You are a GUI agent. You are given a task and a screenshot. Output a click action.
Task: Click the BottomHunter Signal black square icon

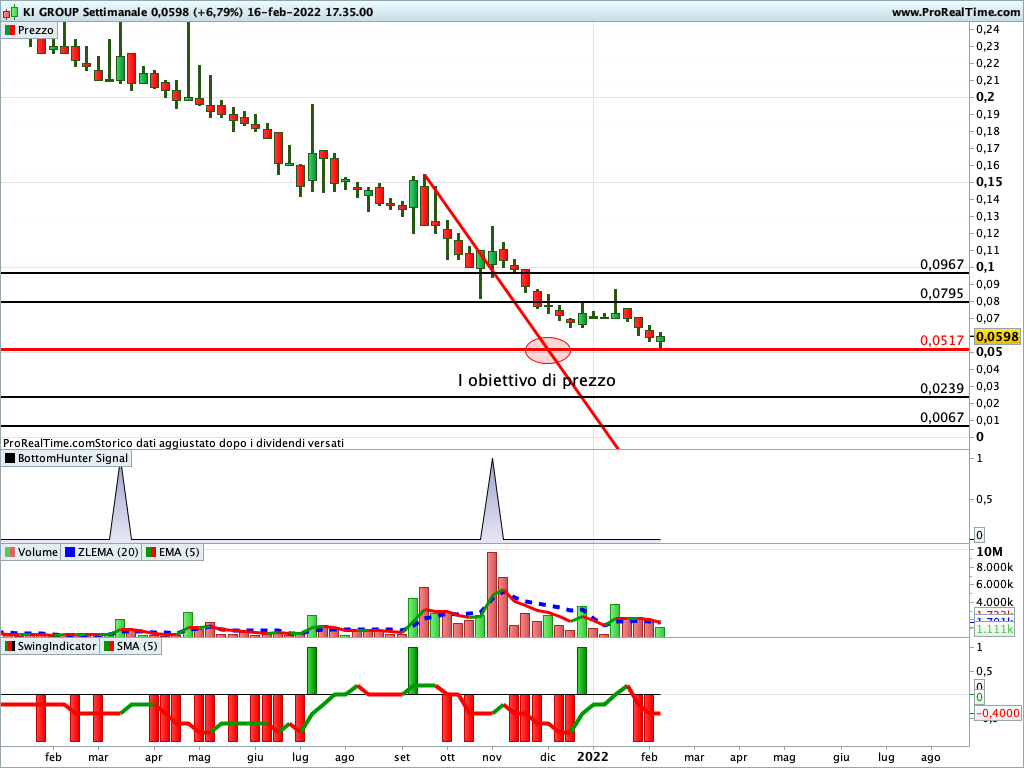[10, 458]
